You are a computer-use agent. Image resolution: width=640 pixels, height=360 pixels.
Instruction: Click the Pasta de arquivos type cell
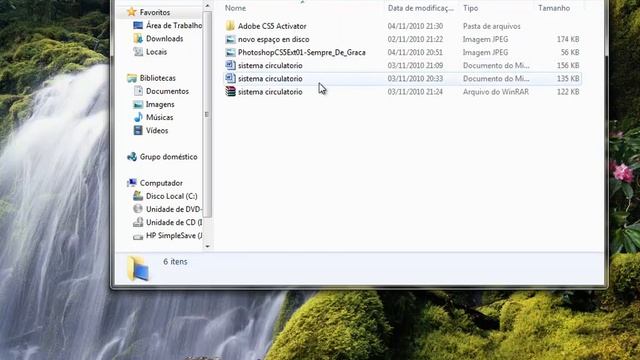[491, 26]
